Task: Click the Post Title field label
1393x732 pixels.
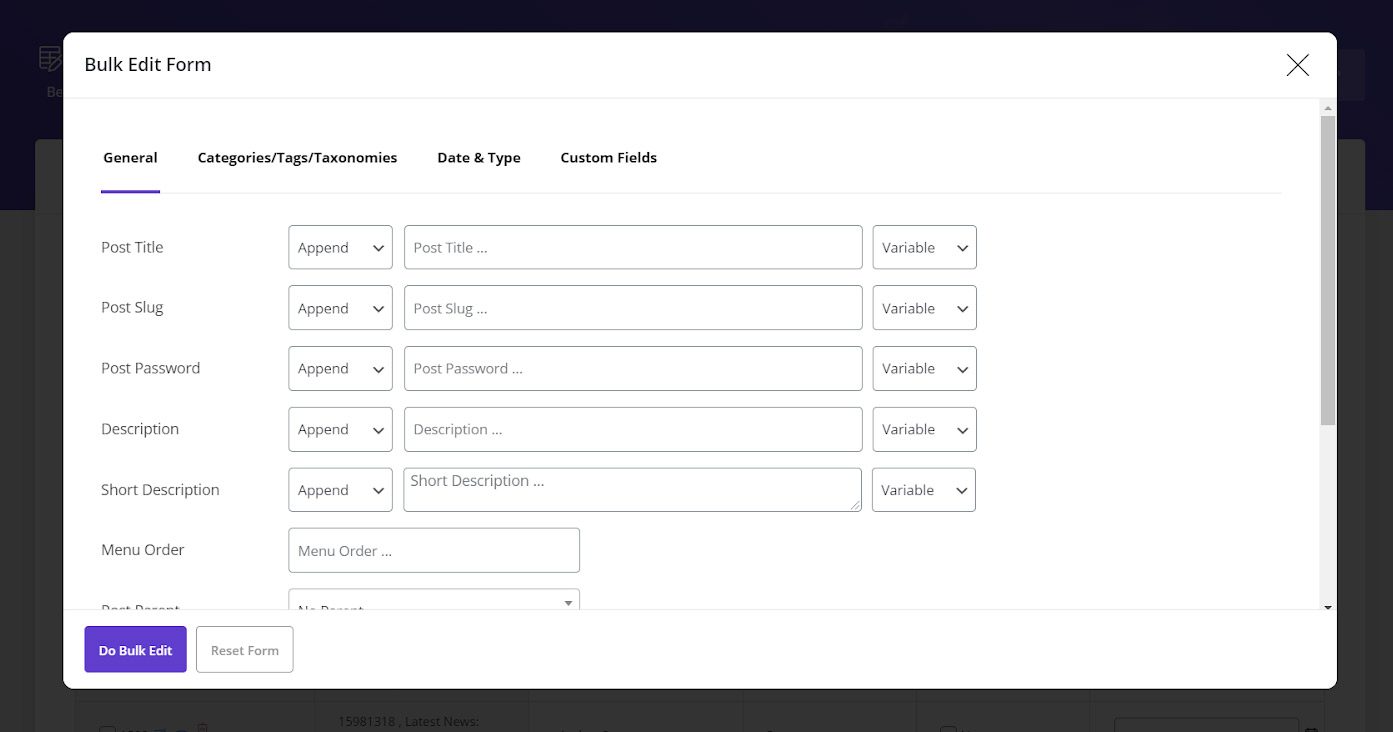Action: pos(132,247)
